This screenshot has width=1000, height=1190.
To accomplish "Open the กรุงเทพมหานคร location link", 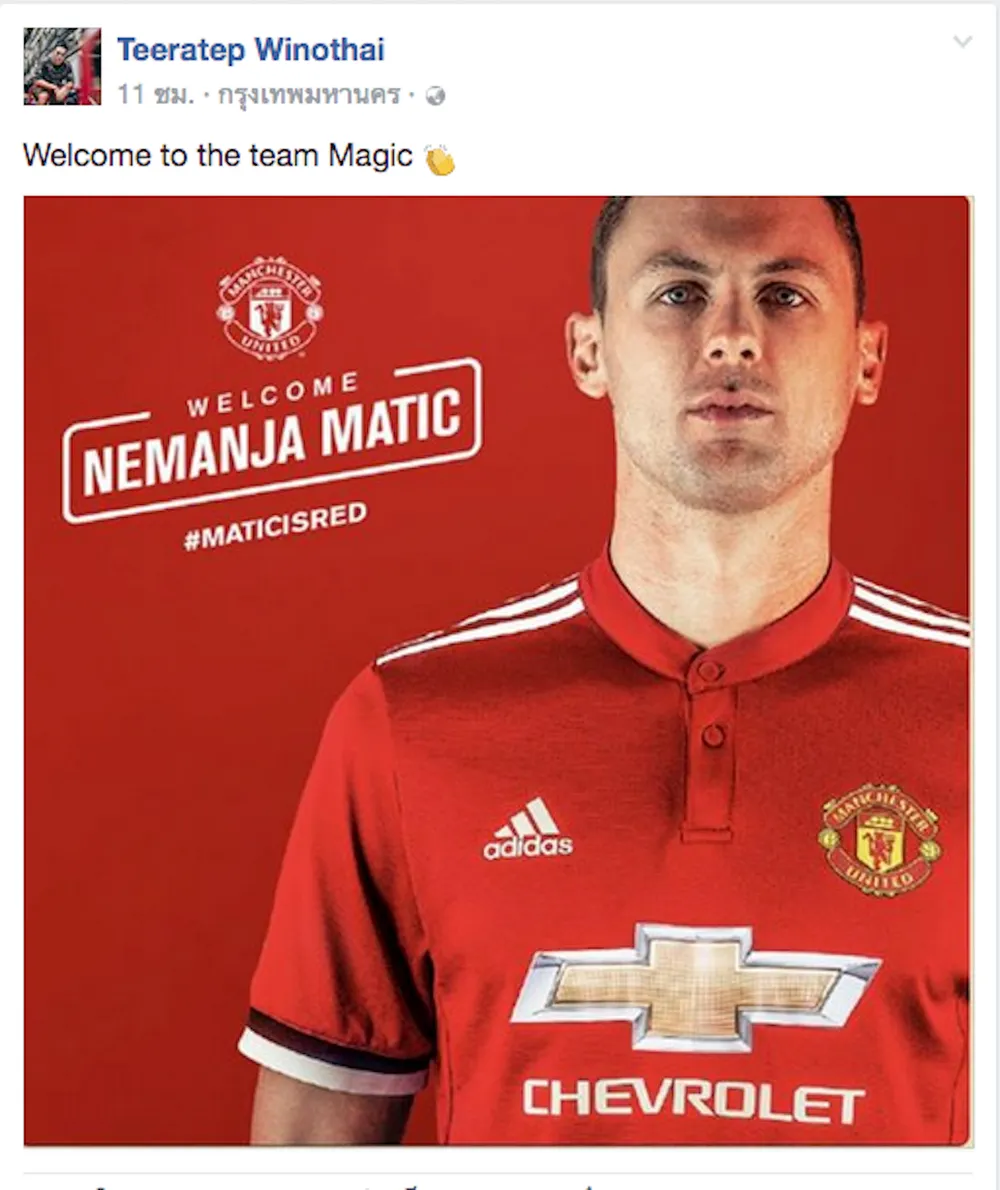I will click(309, 95).
